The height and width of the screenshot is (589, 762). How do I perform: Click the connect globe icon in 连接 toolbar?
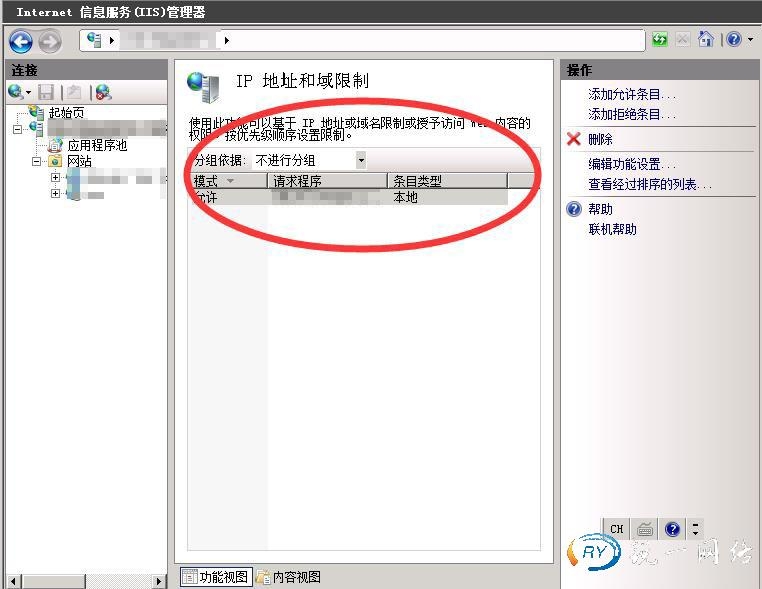[x=16, y=92]
